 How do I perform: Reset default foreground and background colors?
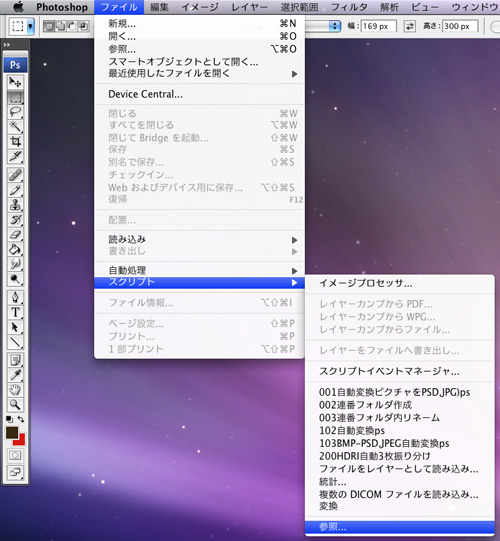click(x=9, y=419)
